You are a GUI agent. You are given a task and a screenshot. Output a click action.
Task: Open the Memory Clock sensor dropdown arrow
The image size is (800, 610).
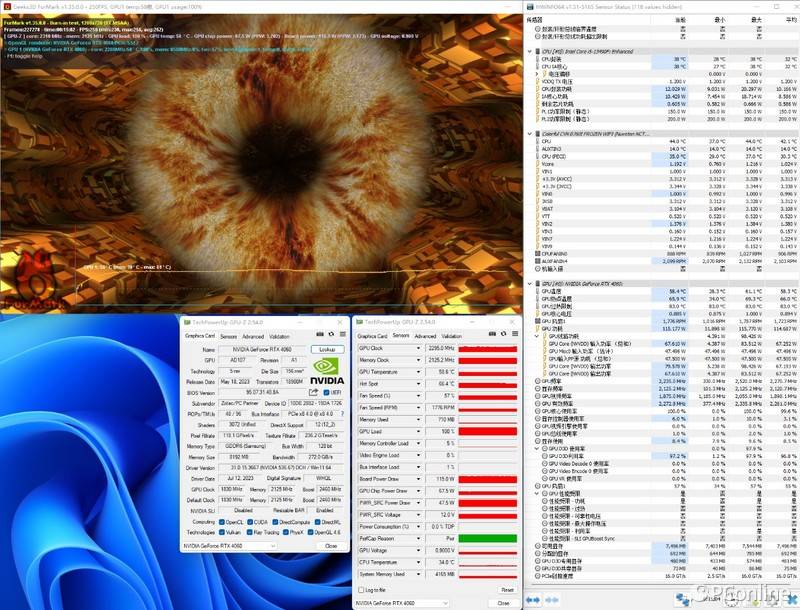pos(418,360)
